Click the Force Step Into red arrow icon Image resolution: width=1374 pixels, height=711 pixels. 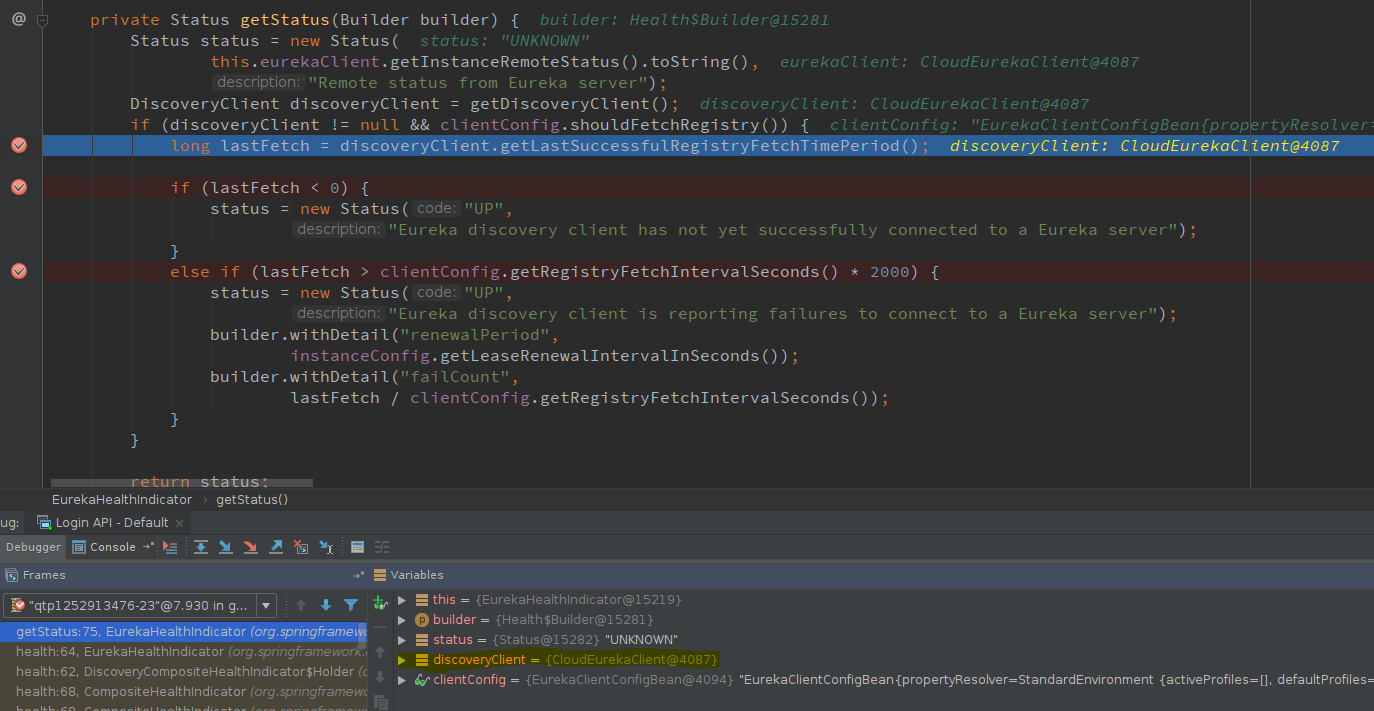[249, 547]
